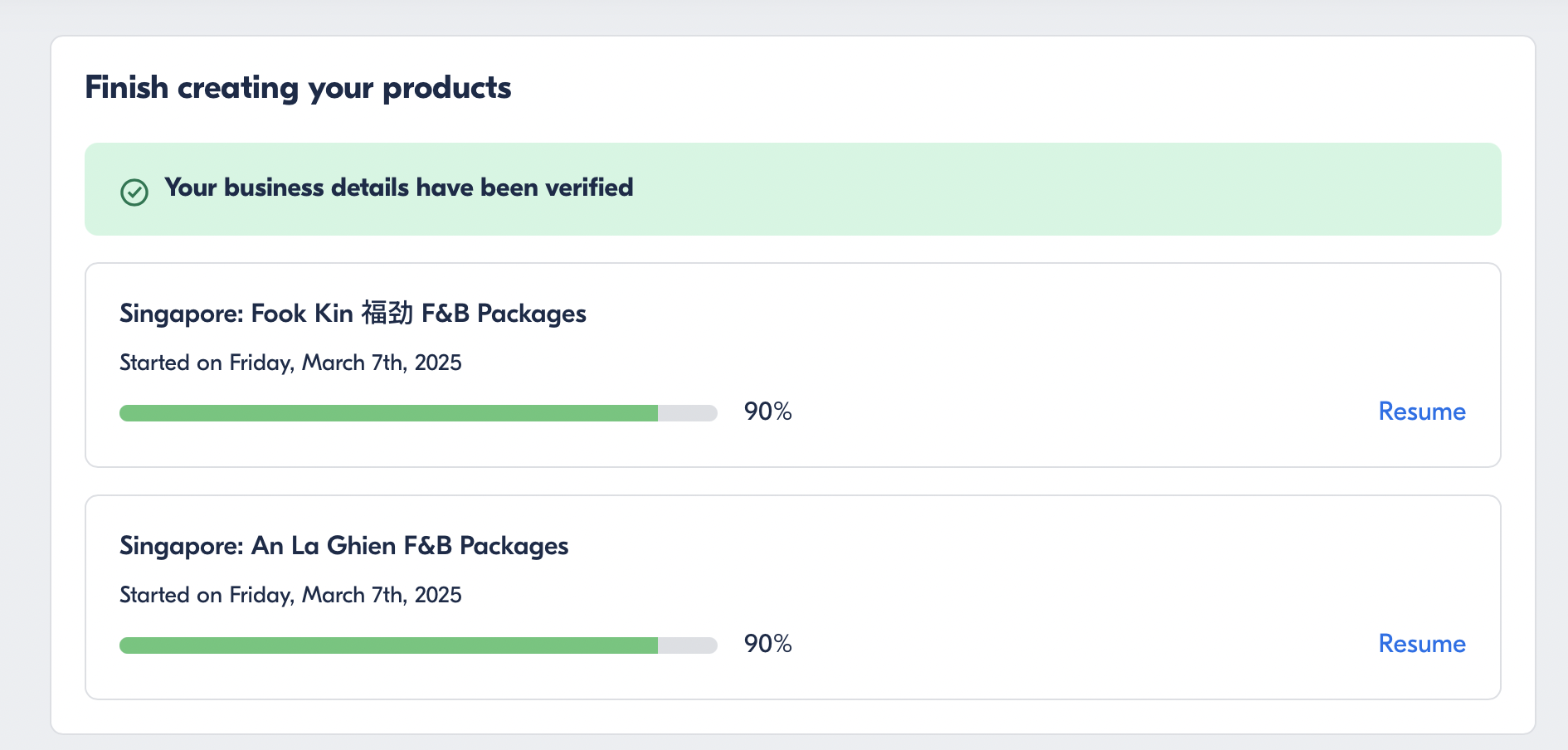Click the "Finish creating your products" heading
Screen dimensions: 1568x750
coord(298,88)
